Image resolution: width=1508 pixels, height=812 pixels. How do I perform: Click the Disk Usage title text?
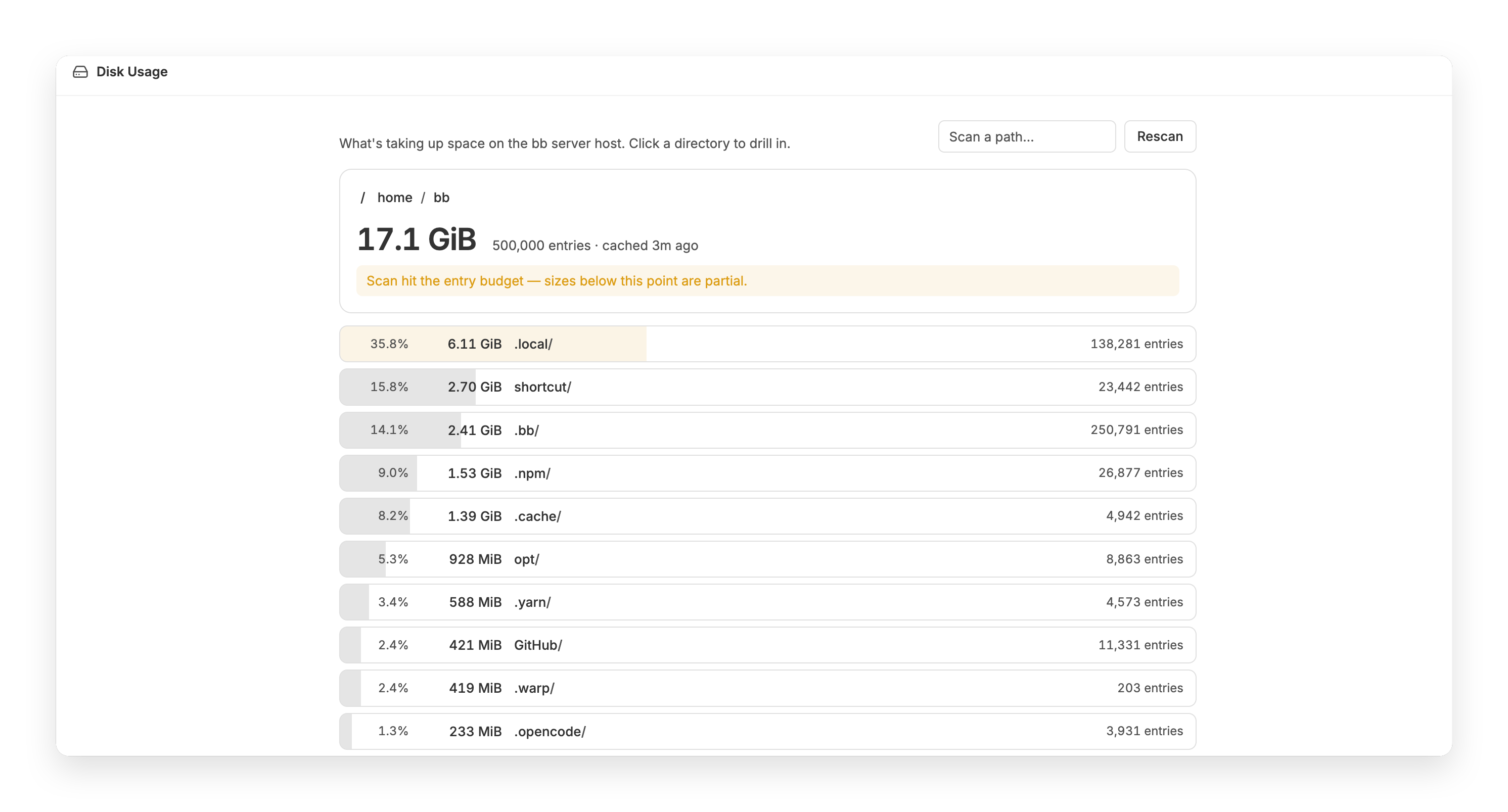point(132,72)
